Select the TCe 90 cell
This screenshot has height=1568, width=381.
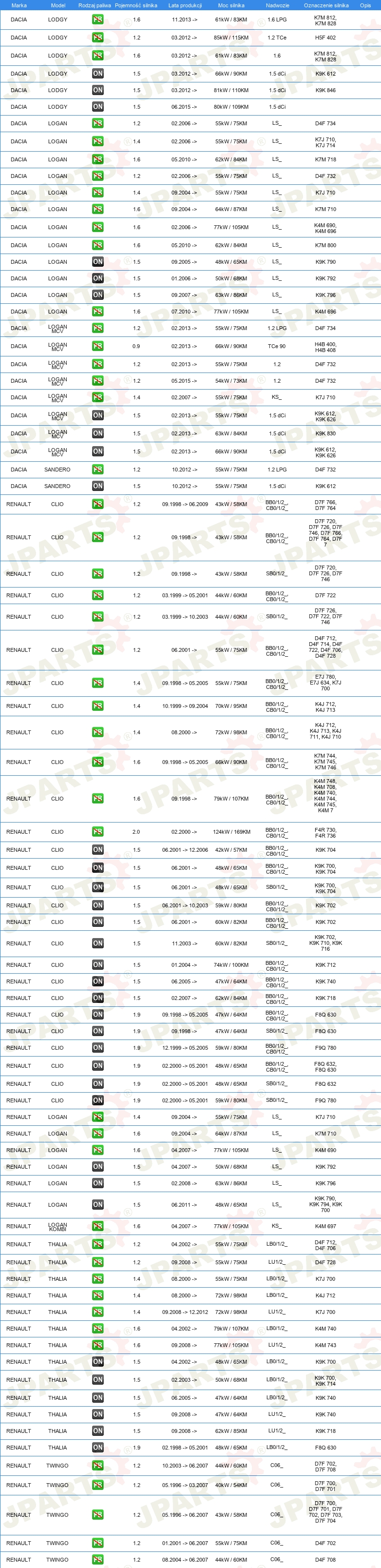pyautogui.click(x=277, y=346)
